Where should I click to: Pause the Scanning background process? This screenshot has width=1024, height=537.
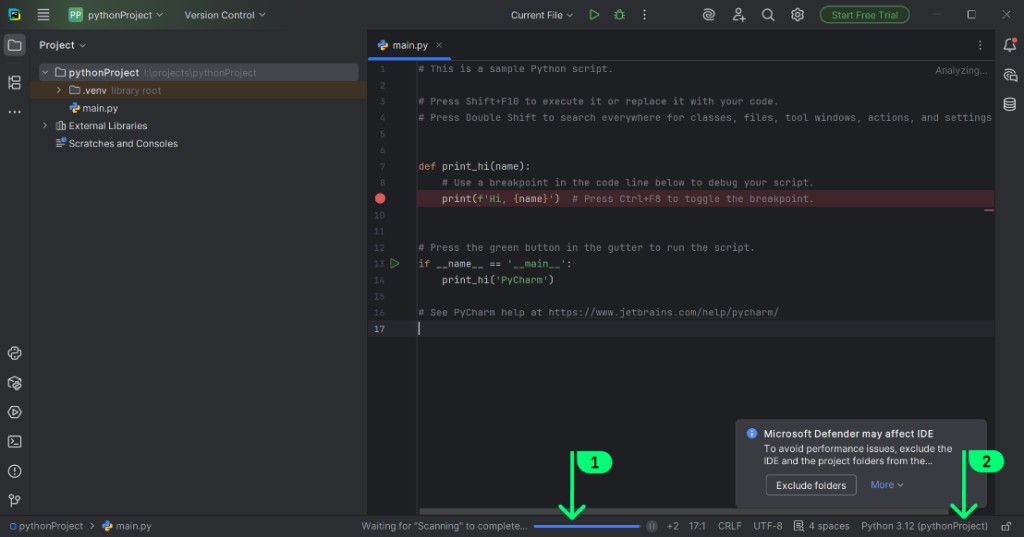coord(652,526)
